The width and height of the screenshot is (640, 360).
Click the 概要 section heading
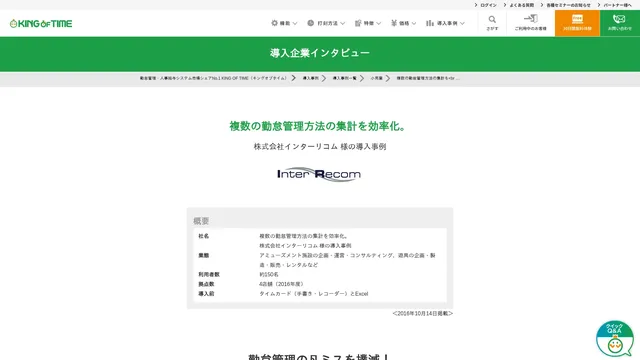point(201,221)
